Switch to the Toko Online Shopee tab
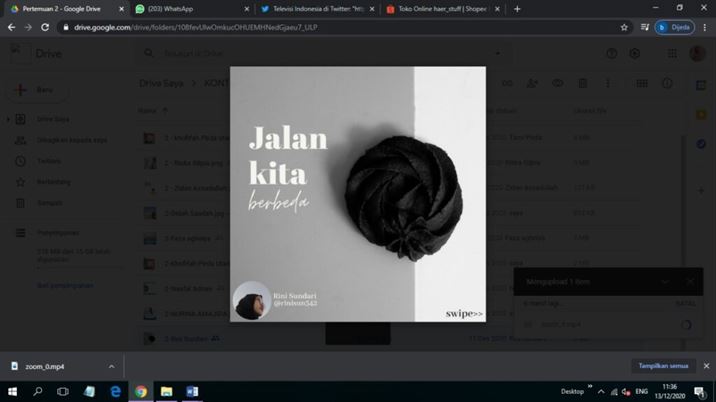 [x=441, y=9]
